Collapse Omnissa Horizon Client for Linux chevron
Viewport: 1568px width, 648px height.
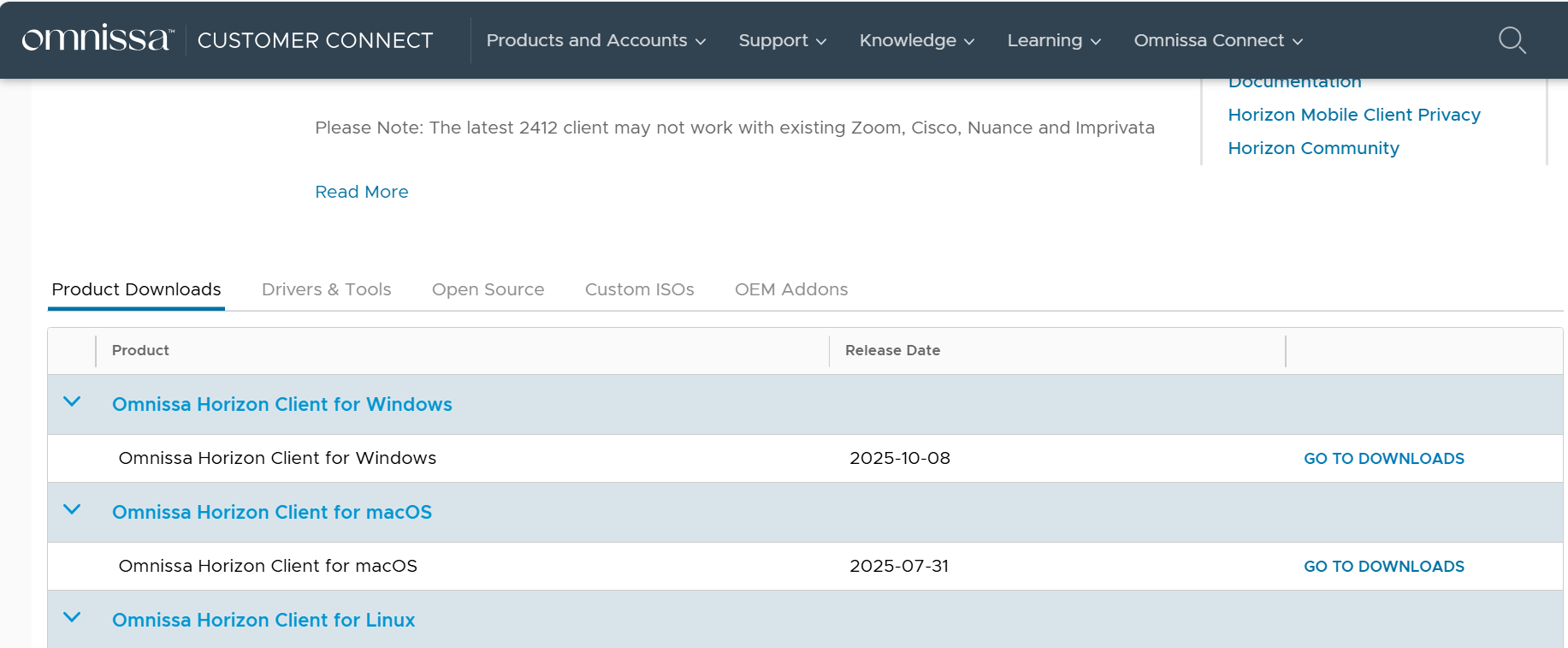73,618
